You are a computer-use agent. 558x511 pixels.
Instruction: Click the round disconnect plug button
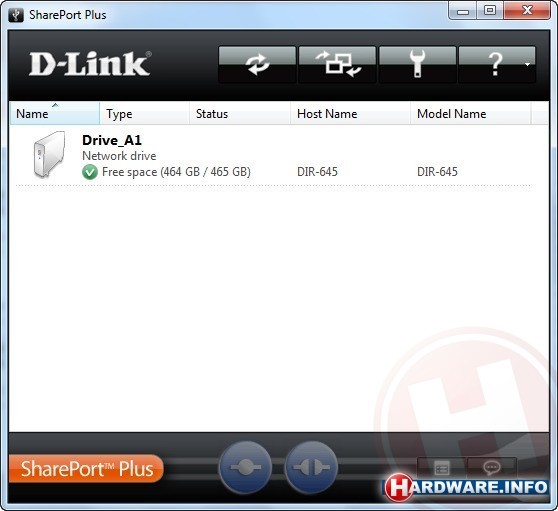coord(311,467)
